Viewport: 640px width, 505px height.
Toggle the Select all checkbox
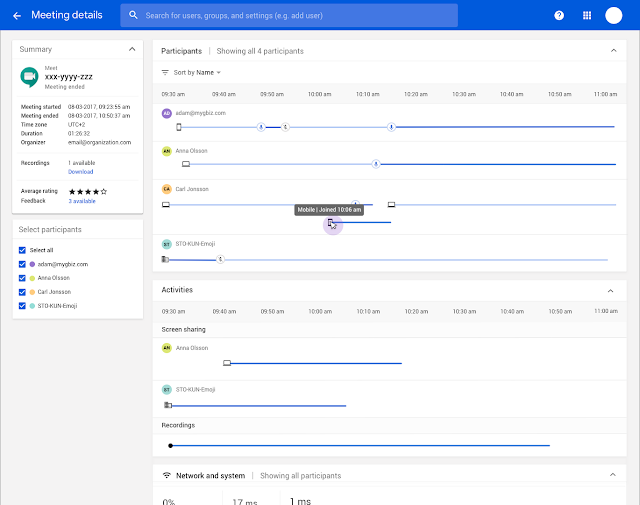23,250
